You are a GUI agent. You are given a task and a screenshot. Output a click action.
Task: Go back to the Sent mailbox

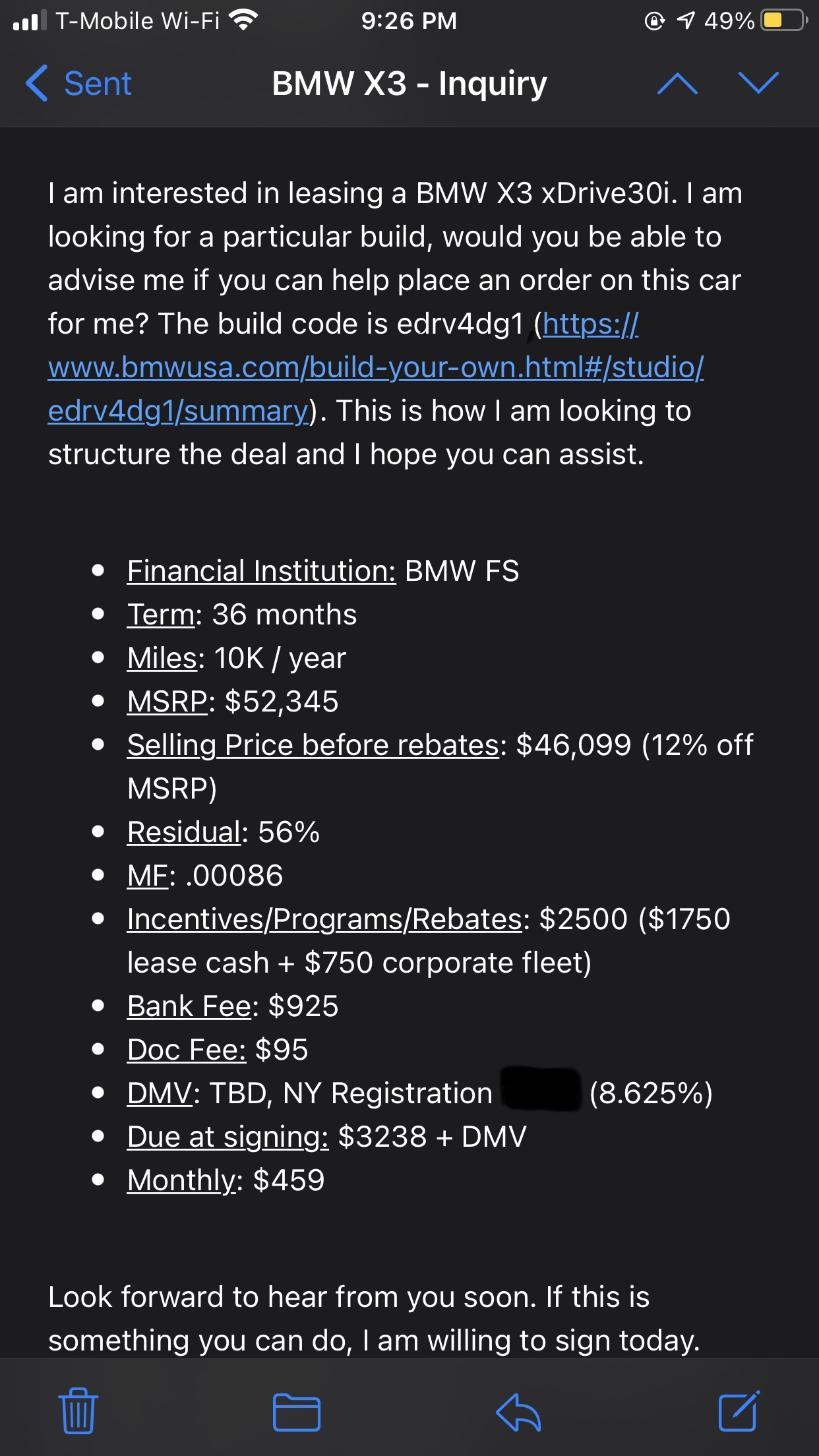pos(78,84)
